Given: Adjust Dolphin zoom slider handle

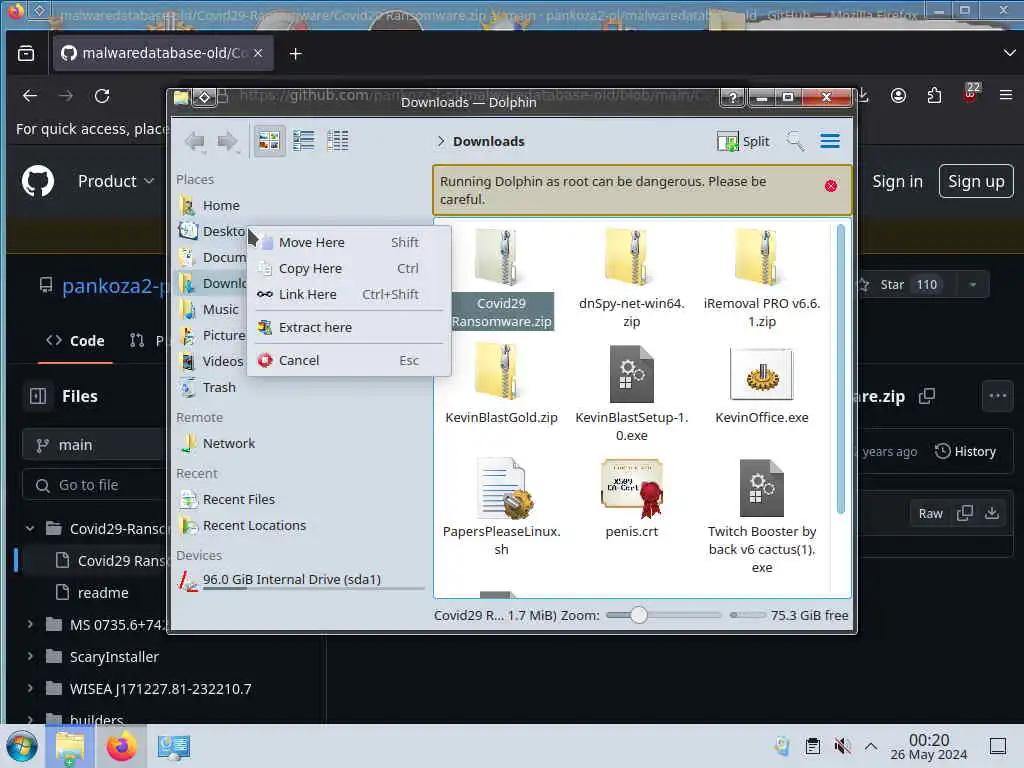Looking at the screenshot, I should tap(639, 615).
